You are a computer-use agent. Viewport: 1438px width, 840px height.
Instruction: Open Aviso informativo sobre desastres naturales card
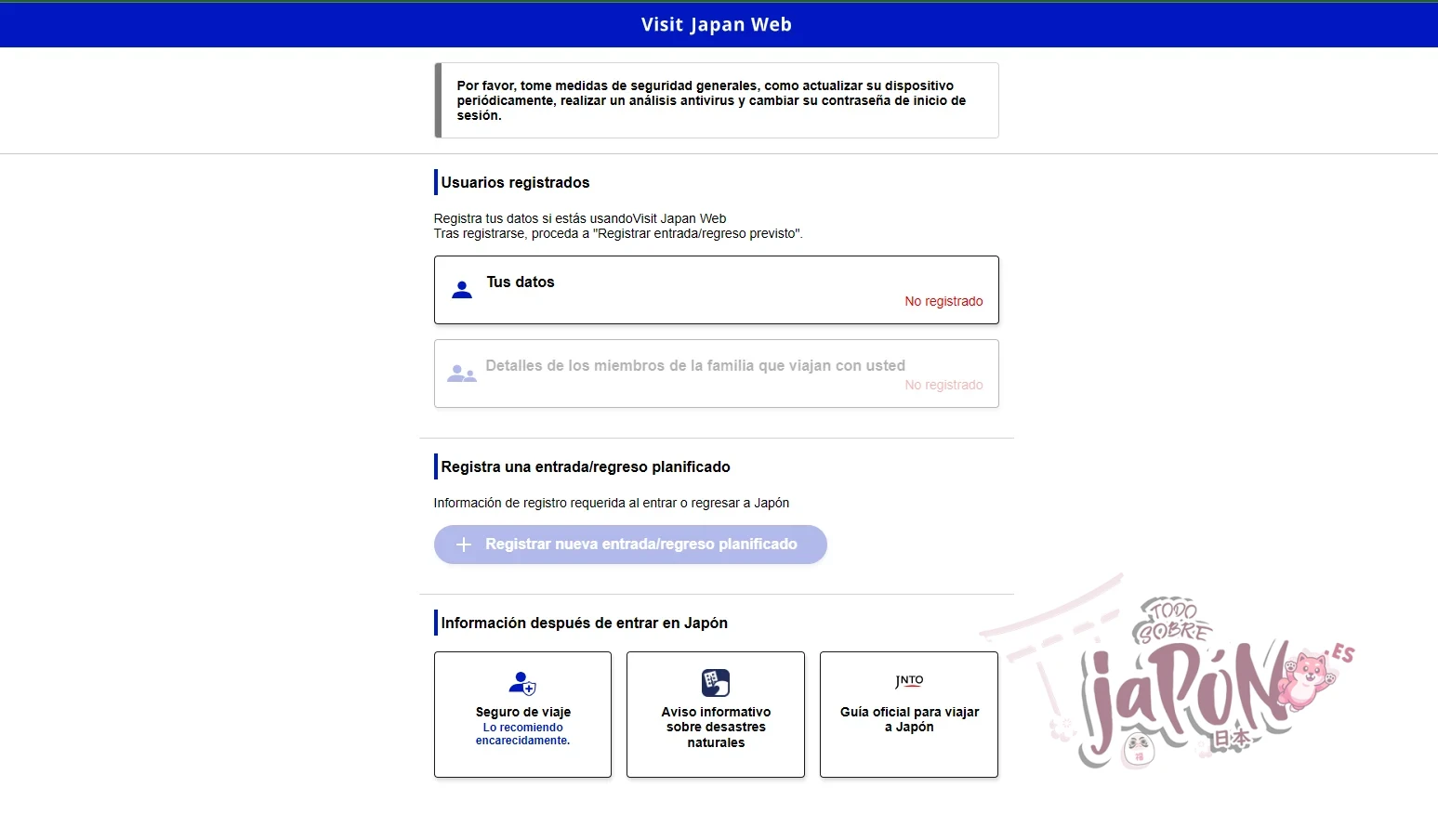point(716,715)
